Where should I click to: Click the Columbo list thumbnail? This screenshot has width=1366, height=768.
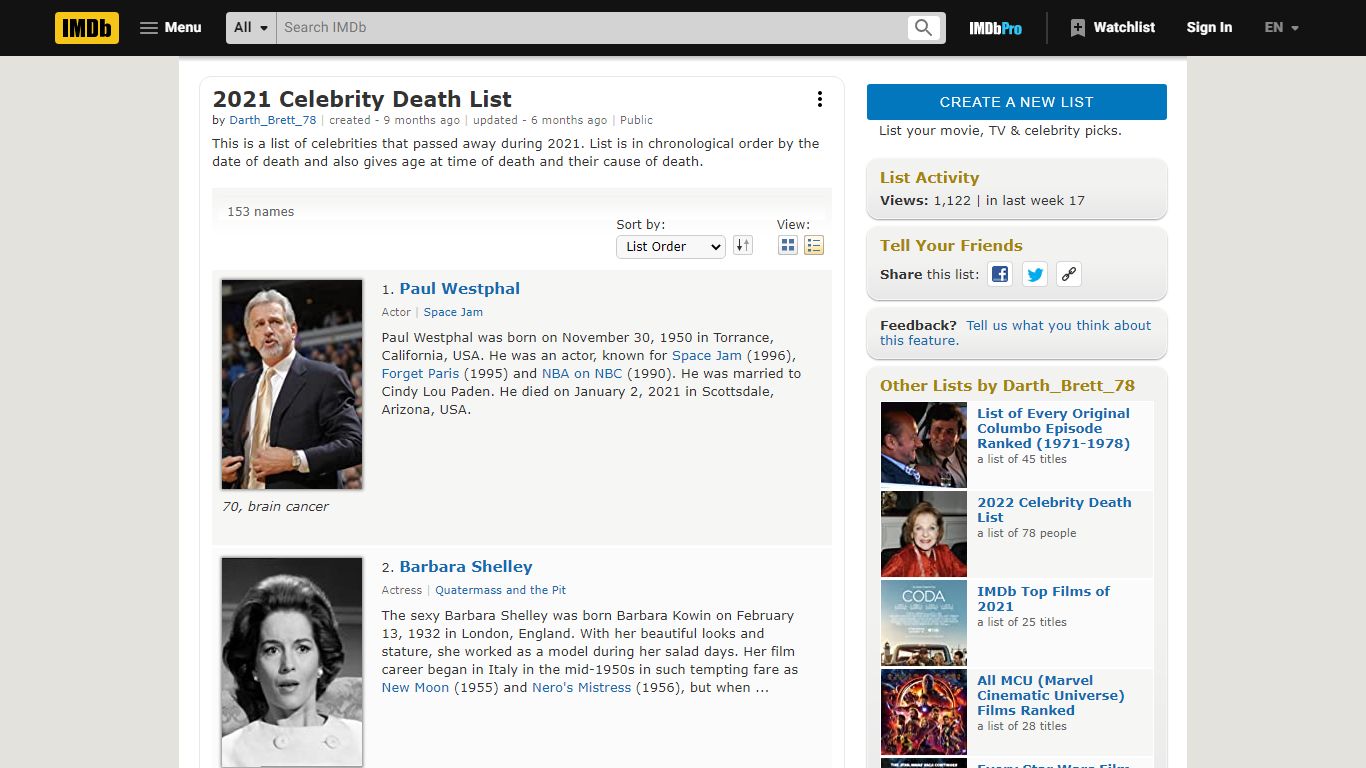[924, 444]
